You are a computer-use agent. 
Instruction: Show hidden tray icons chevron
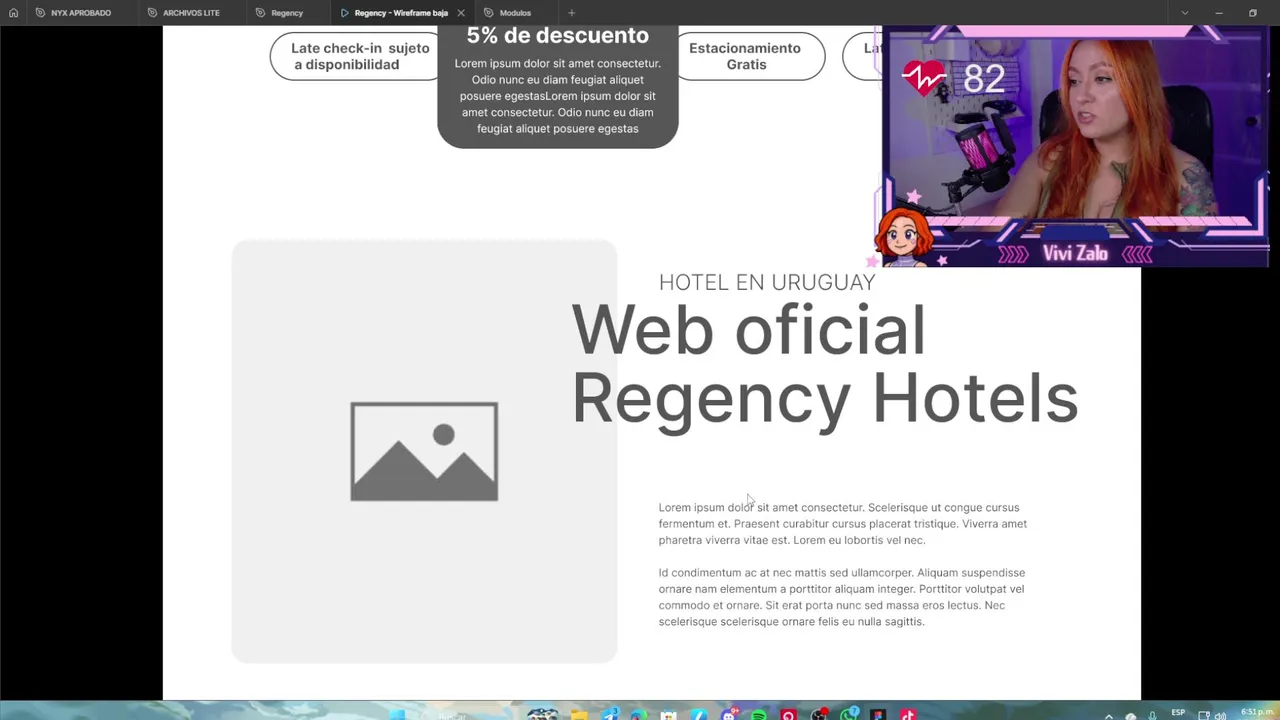1108,715
